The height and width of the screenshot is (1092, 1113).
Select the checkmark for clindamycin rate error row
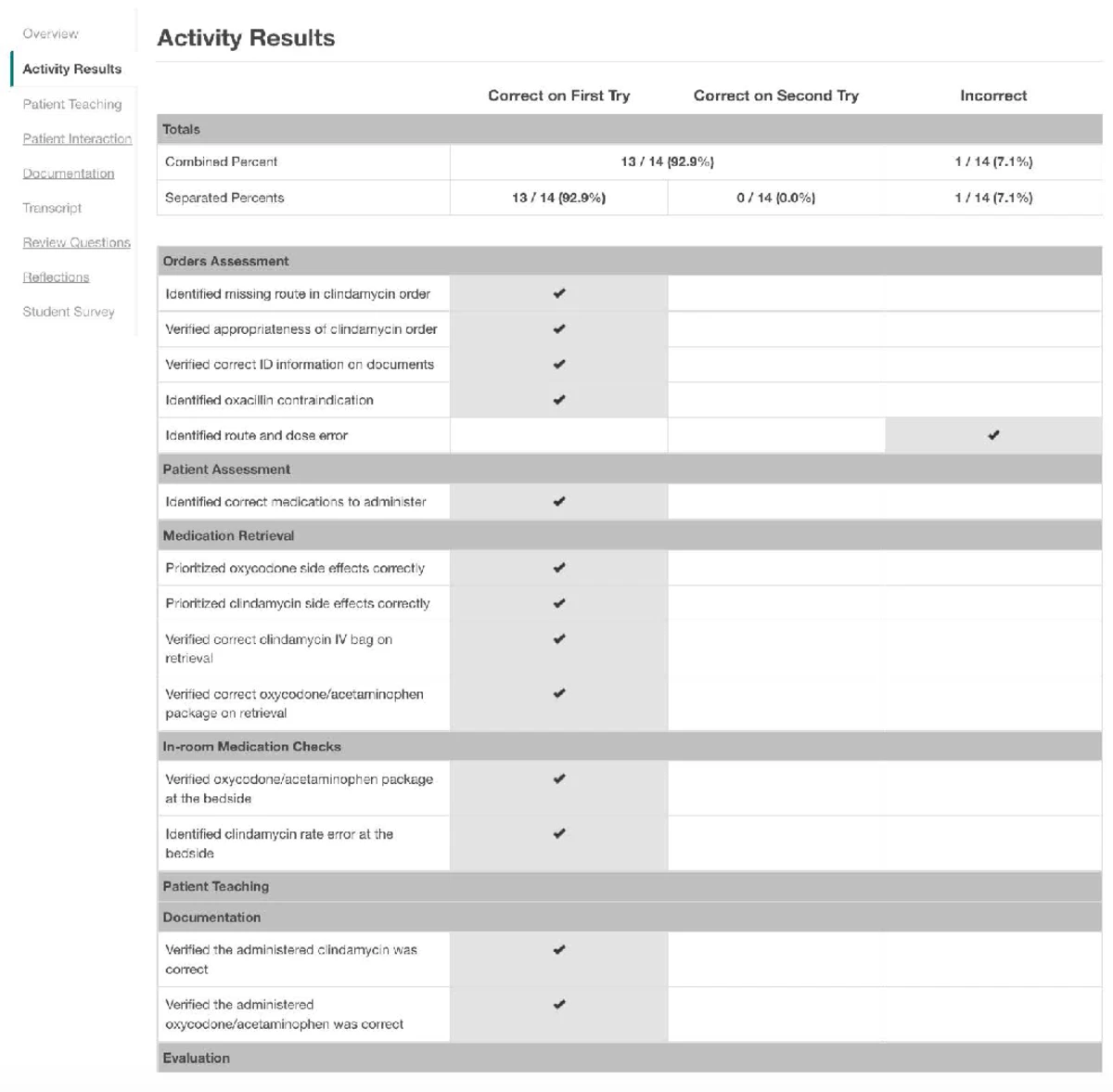(x=557, y=833)
